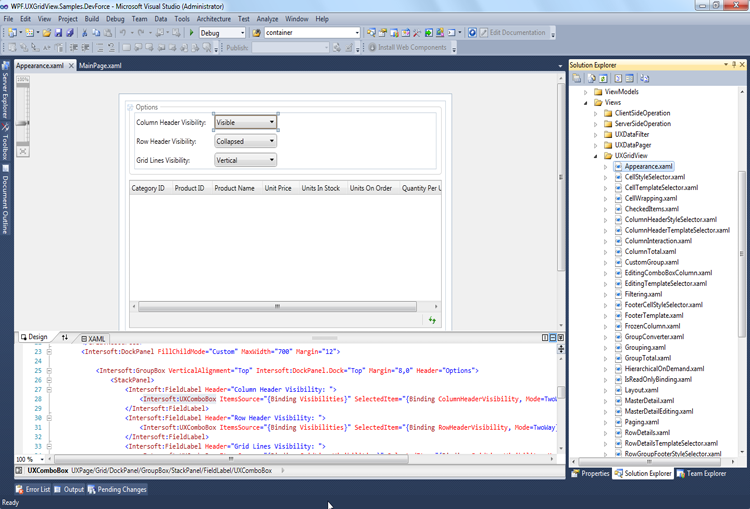Open the Pending Changes tab
Viewport: 750px width, 509px height.
117,489
